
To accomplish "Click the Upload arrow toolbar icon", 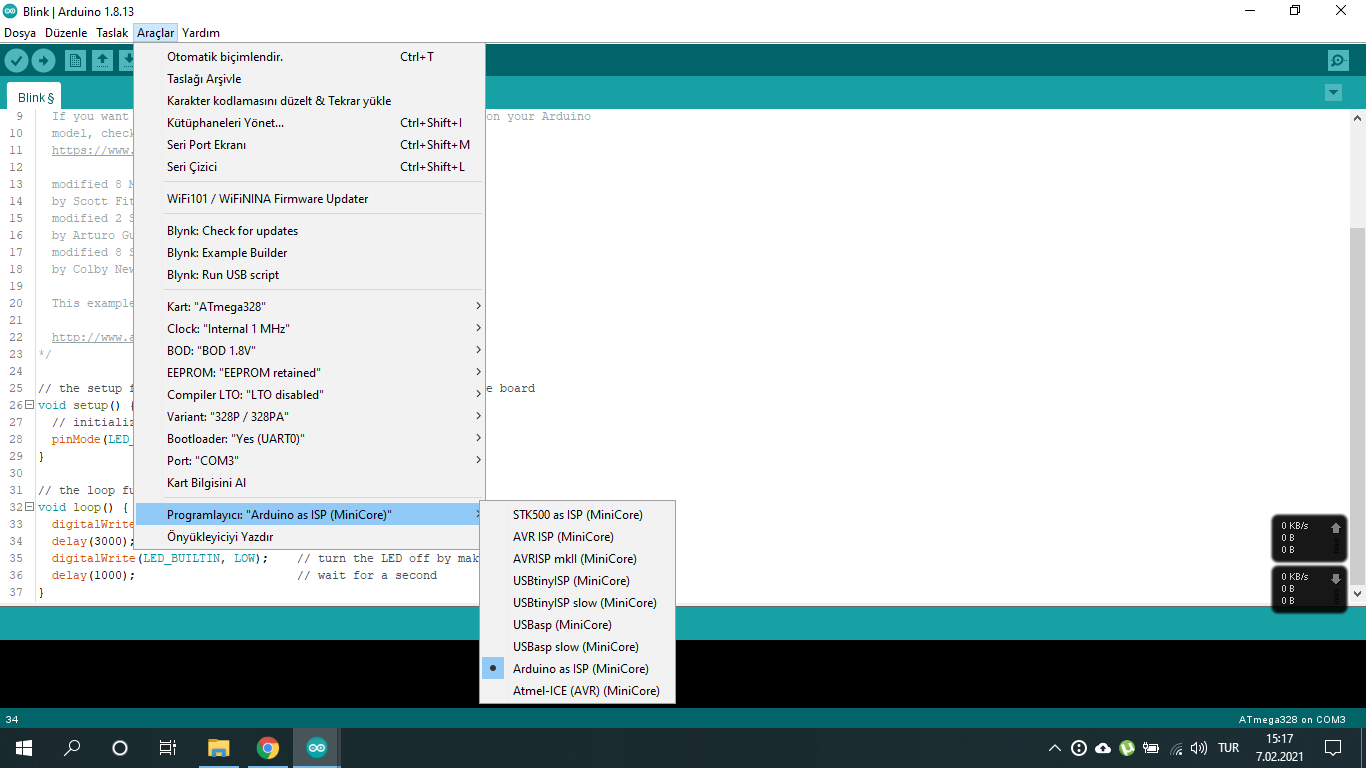I will point(43,61).
